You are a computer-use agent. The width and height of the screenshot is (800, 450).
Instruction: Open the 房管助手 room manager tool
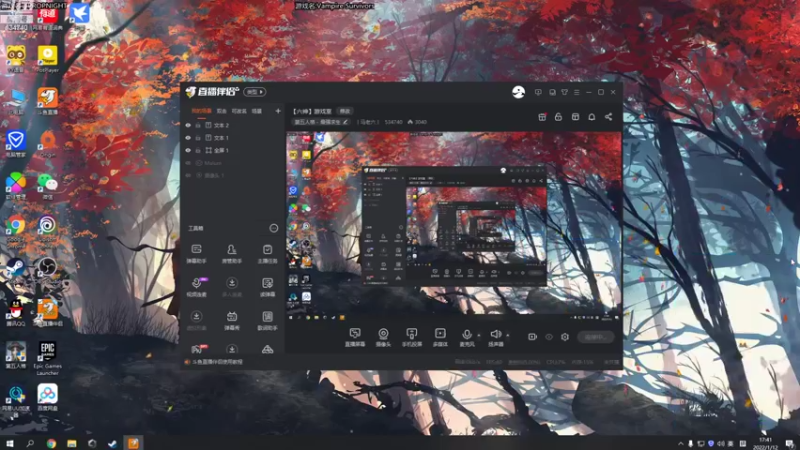[x=232, y=254]
